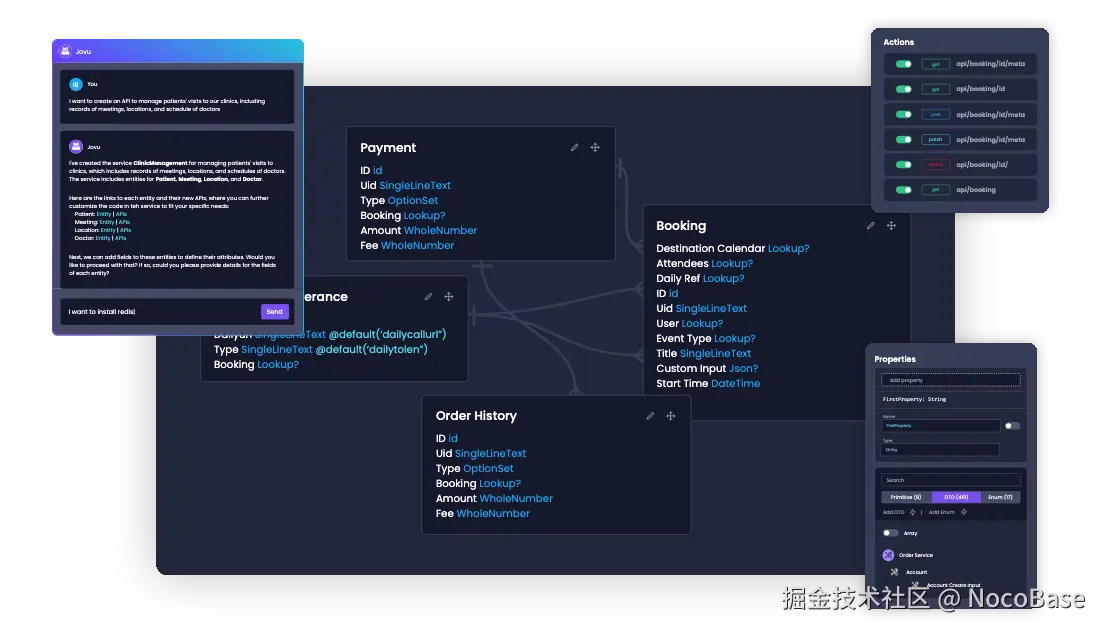1105x632 pixels.
Task: Click 'Custom Input Json?' field in Booking
Action: pyautogui.click(x=707, y=368)
